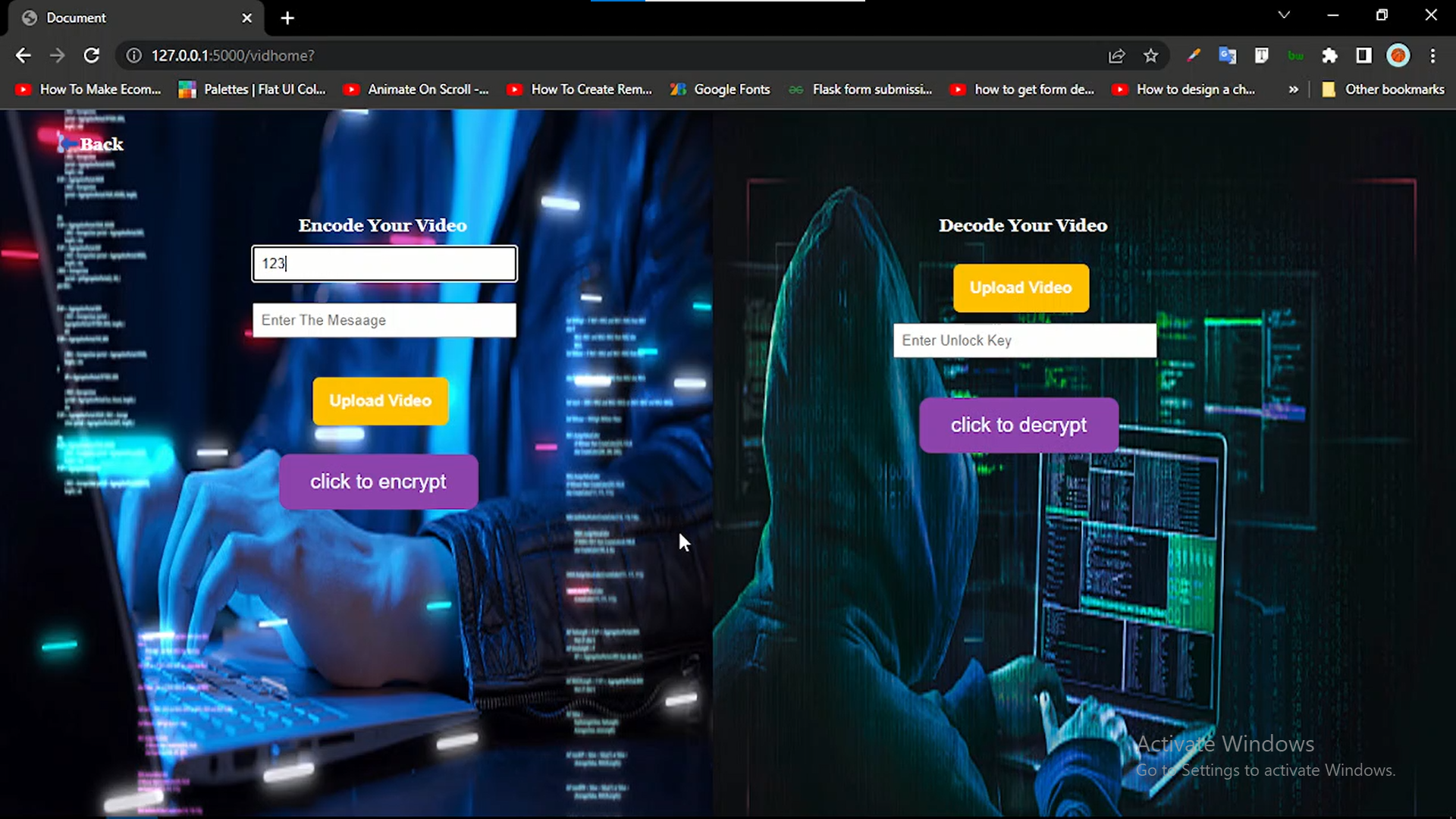Click the encrypt action button
The width and height of the screenshot is (1456, 819).
[378, 481]
